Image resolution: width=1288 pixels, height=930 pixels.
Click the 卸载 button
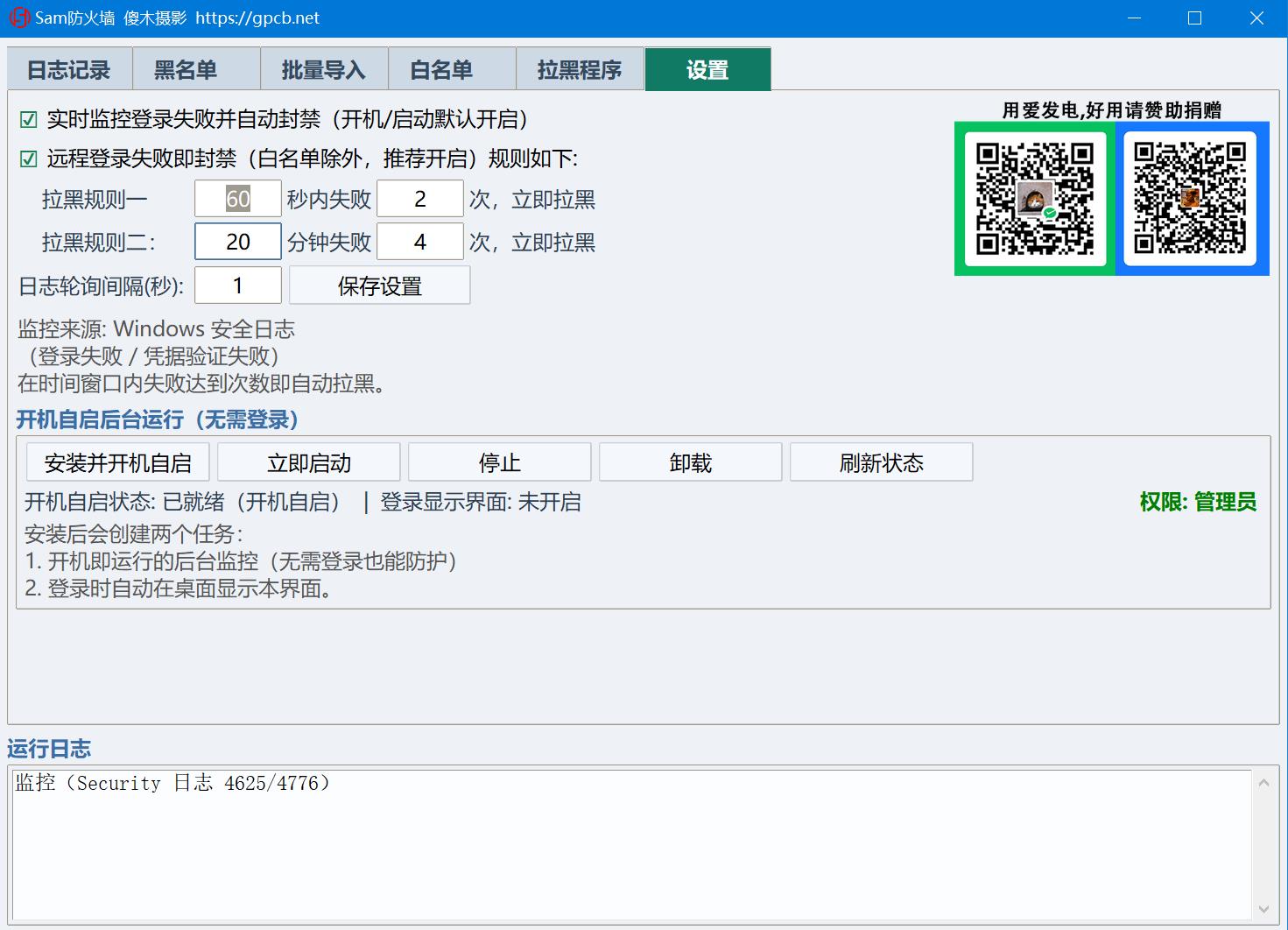pyautogui.click(x=691, y=462)
